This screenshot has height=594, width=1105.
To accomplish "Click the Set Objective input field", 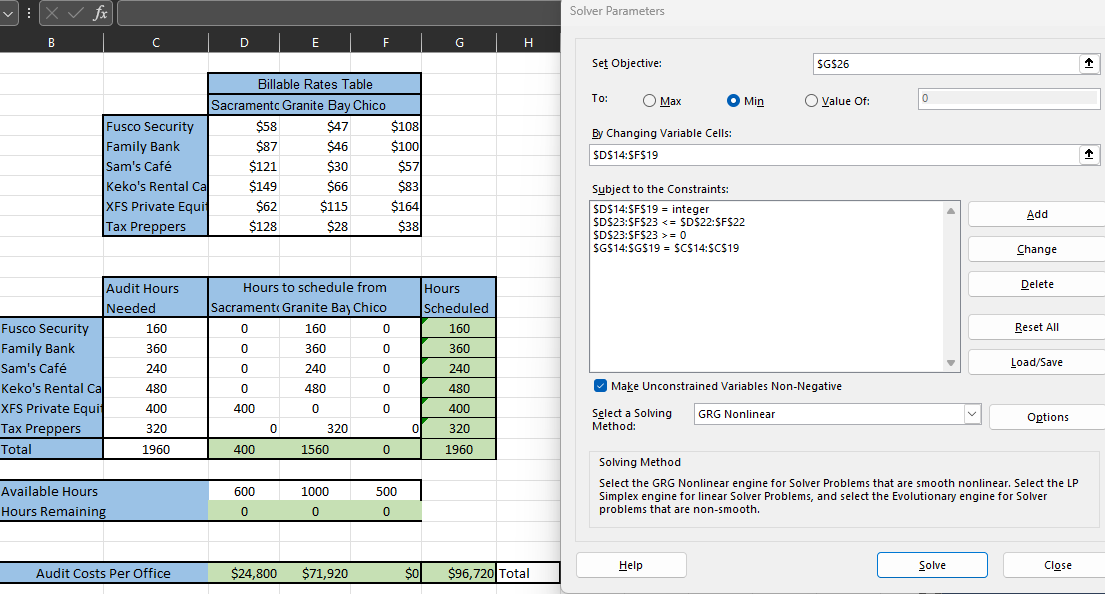I will tap(946, 63).
